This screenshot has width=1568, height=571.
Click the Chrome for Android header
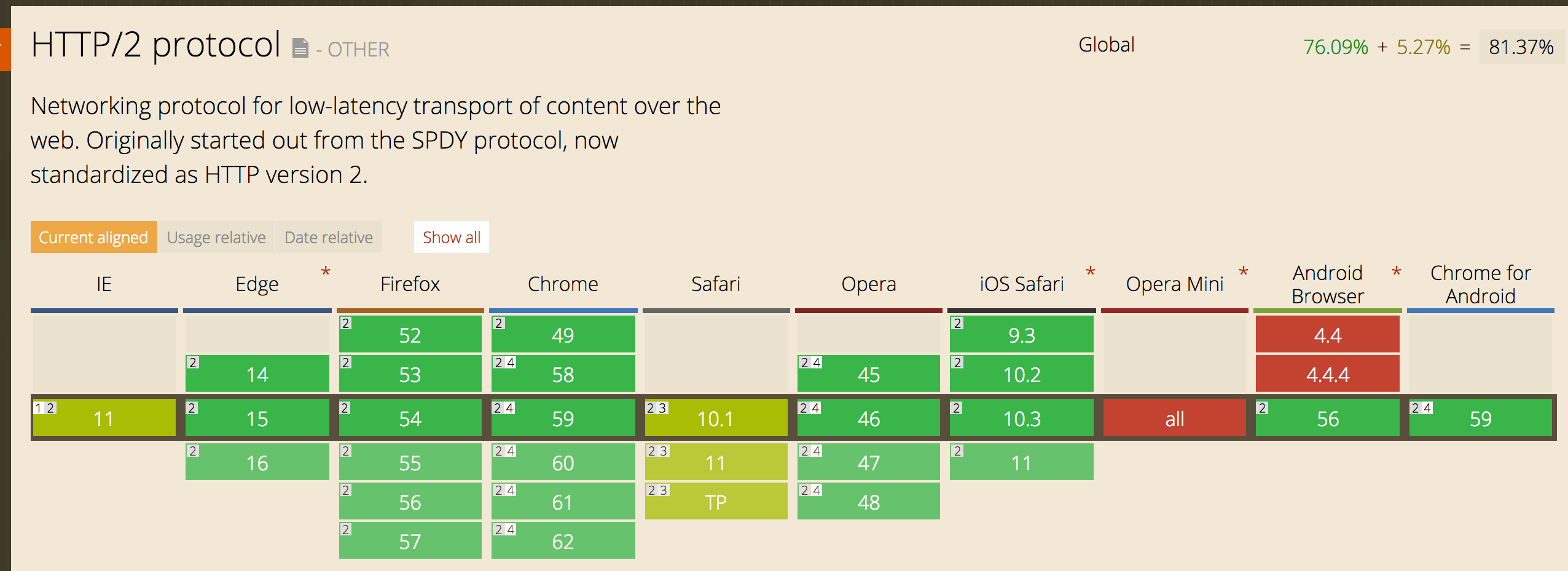pos(1481,284)
